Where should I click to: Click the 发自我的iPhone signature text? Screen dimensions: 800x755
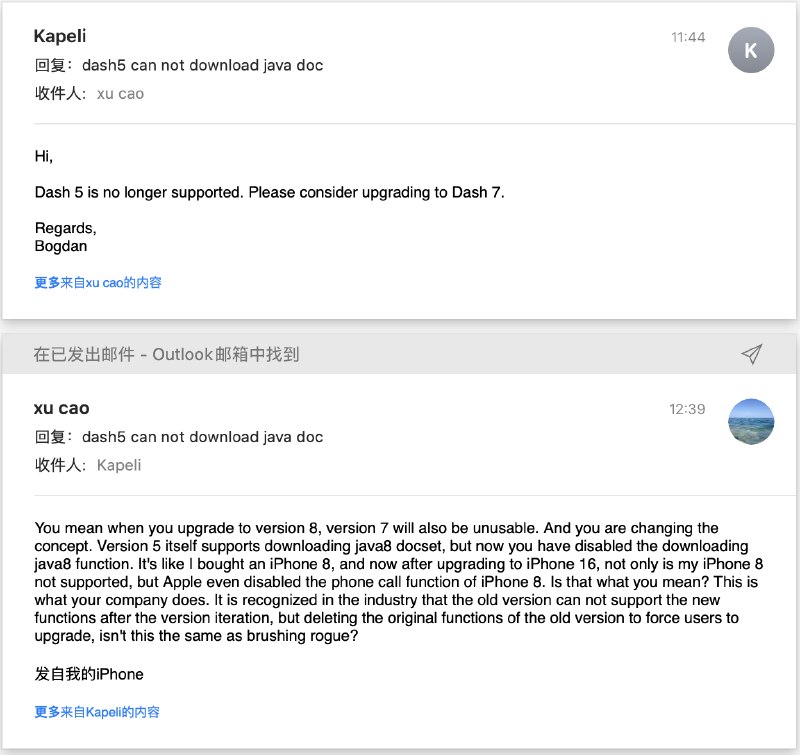point(90,674)
